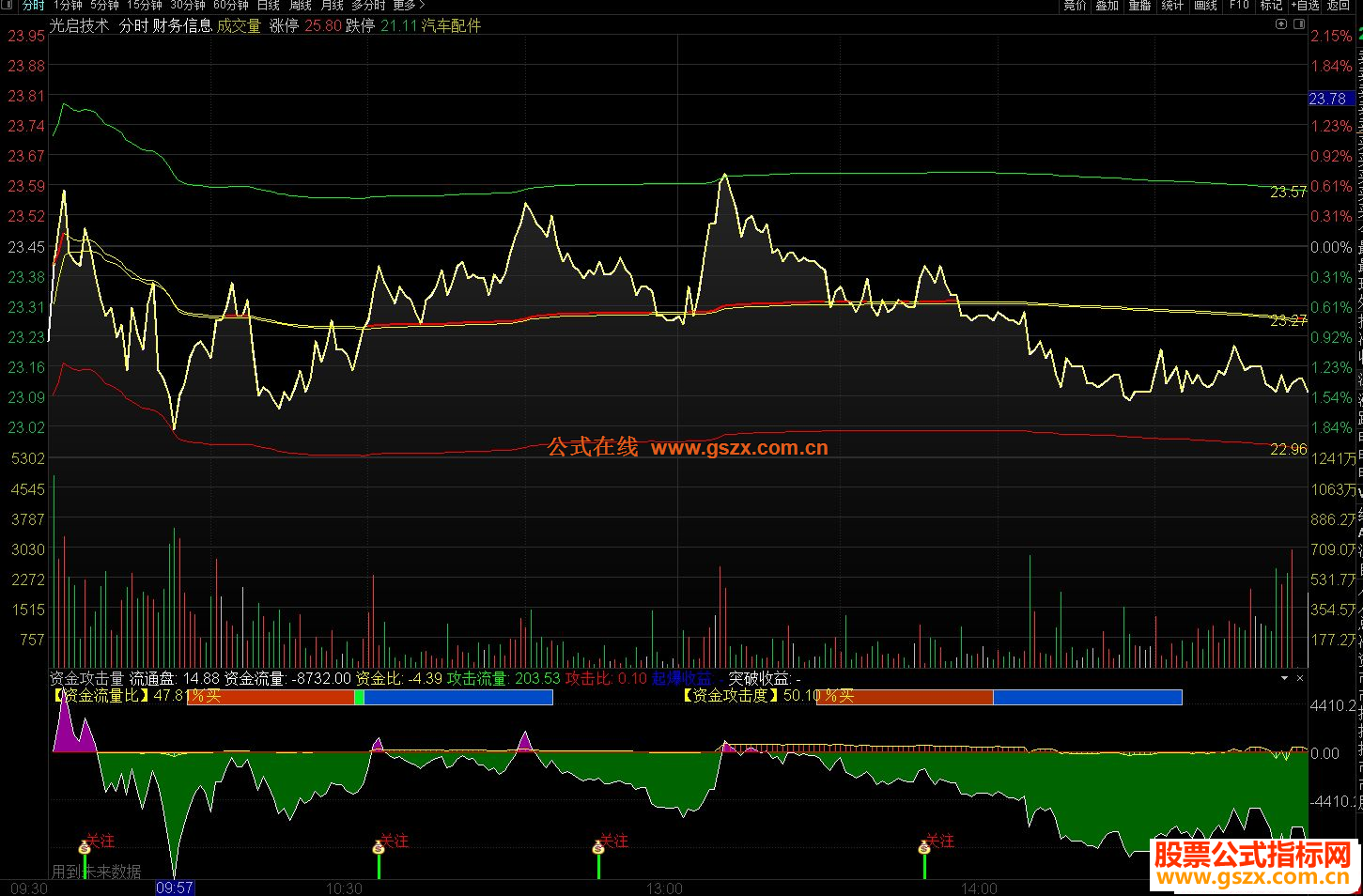Click the 流通盘: 14.88 value
Image resolution: width=1363 pixels, height=896 pixels.
point(175,678)
